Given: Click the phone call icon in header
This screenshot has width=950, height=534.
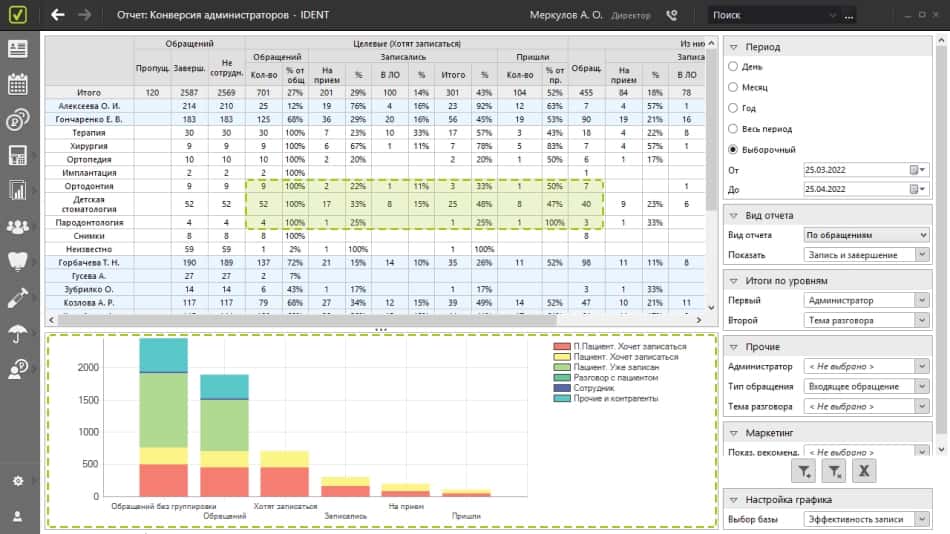Looking at the screenshot, I should point(670,15).
